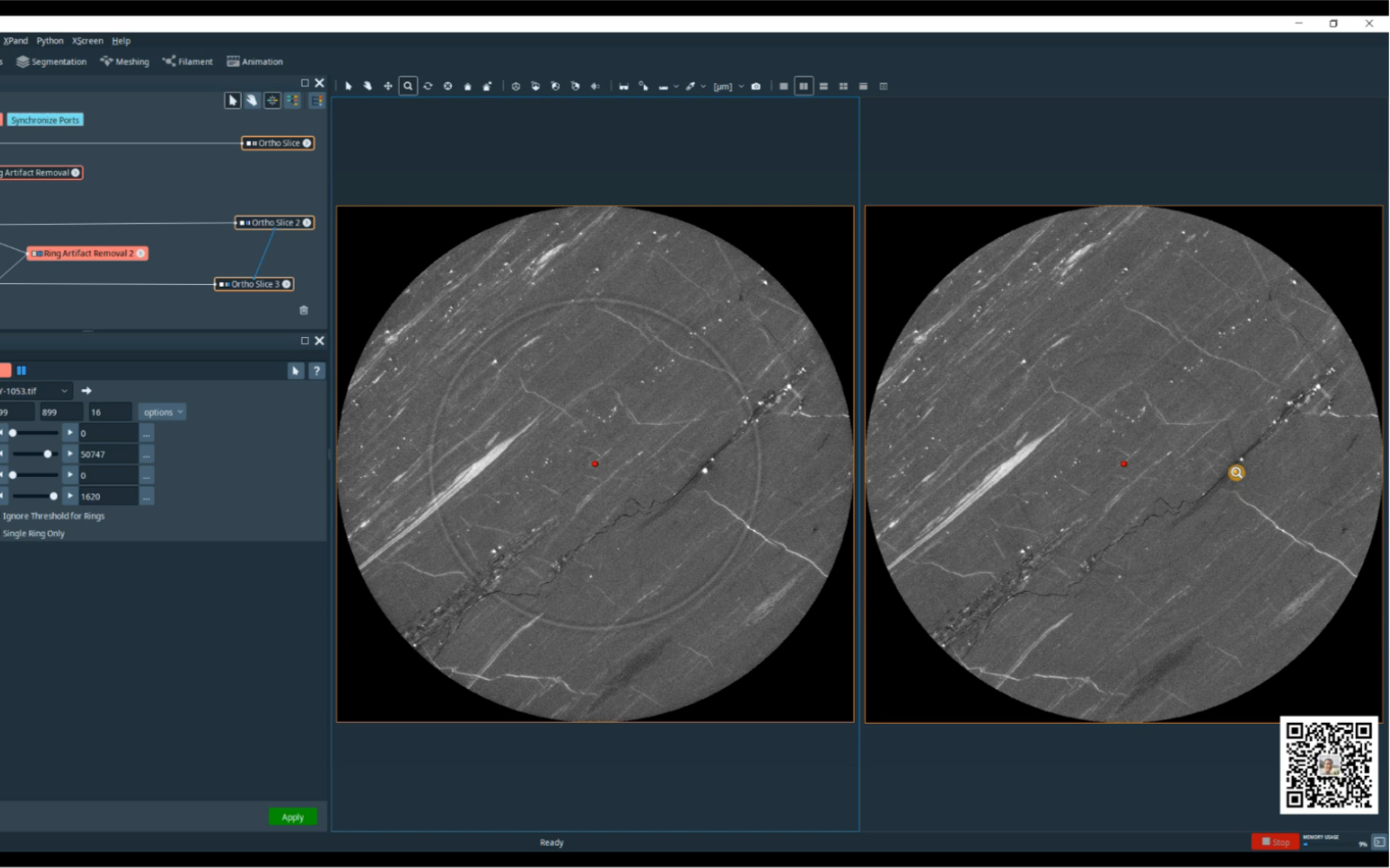Open the Python menu
The height and width of the screenshot is (868, 1390).
point(50,41)
